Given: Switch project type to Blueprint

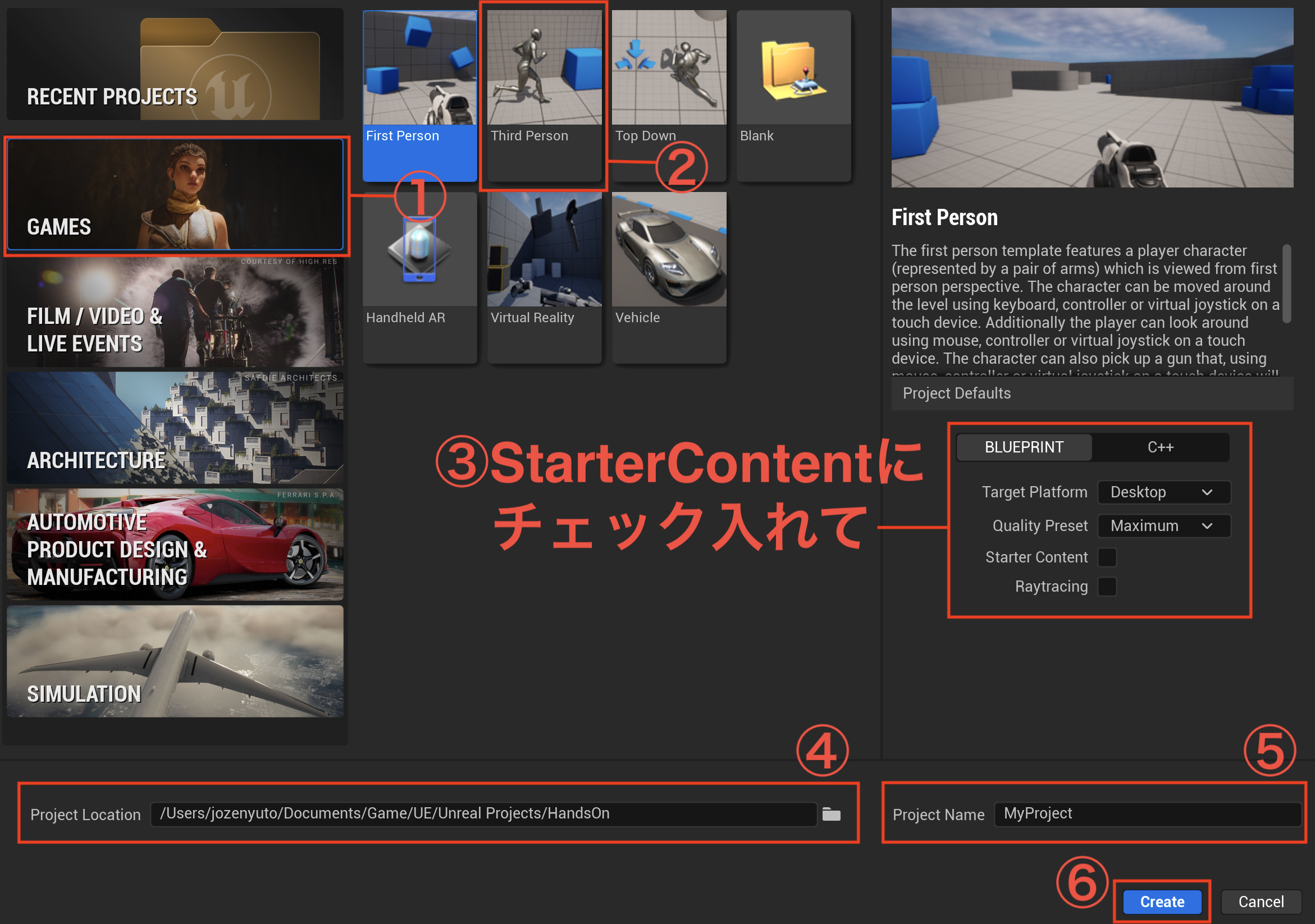Looking at the screenshot, I should pyautogui.click(x=1024, y=447).
